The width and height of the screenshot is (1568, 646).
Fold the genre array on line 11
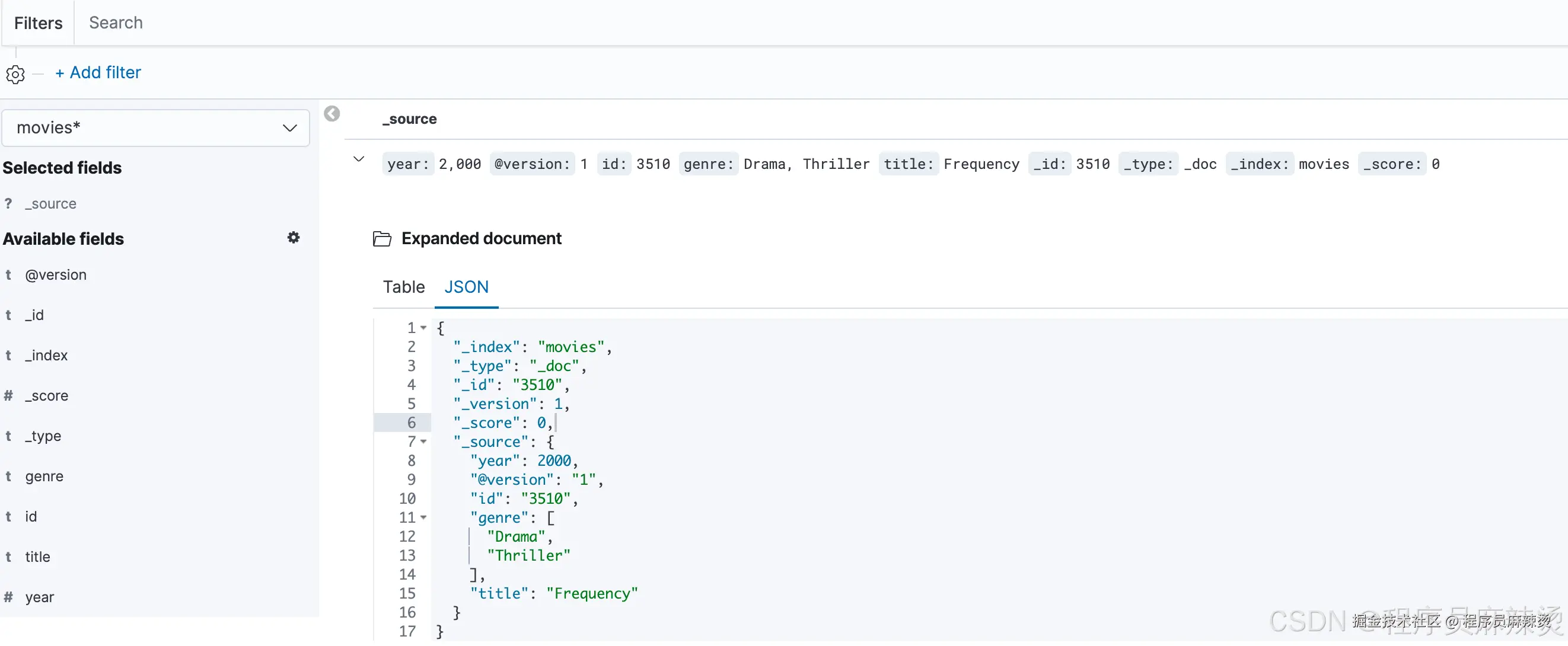point(423,517)
